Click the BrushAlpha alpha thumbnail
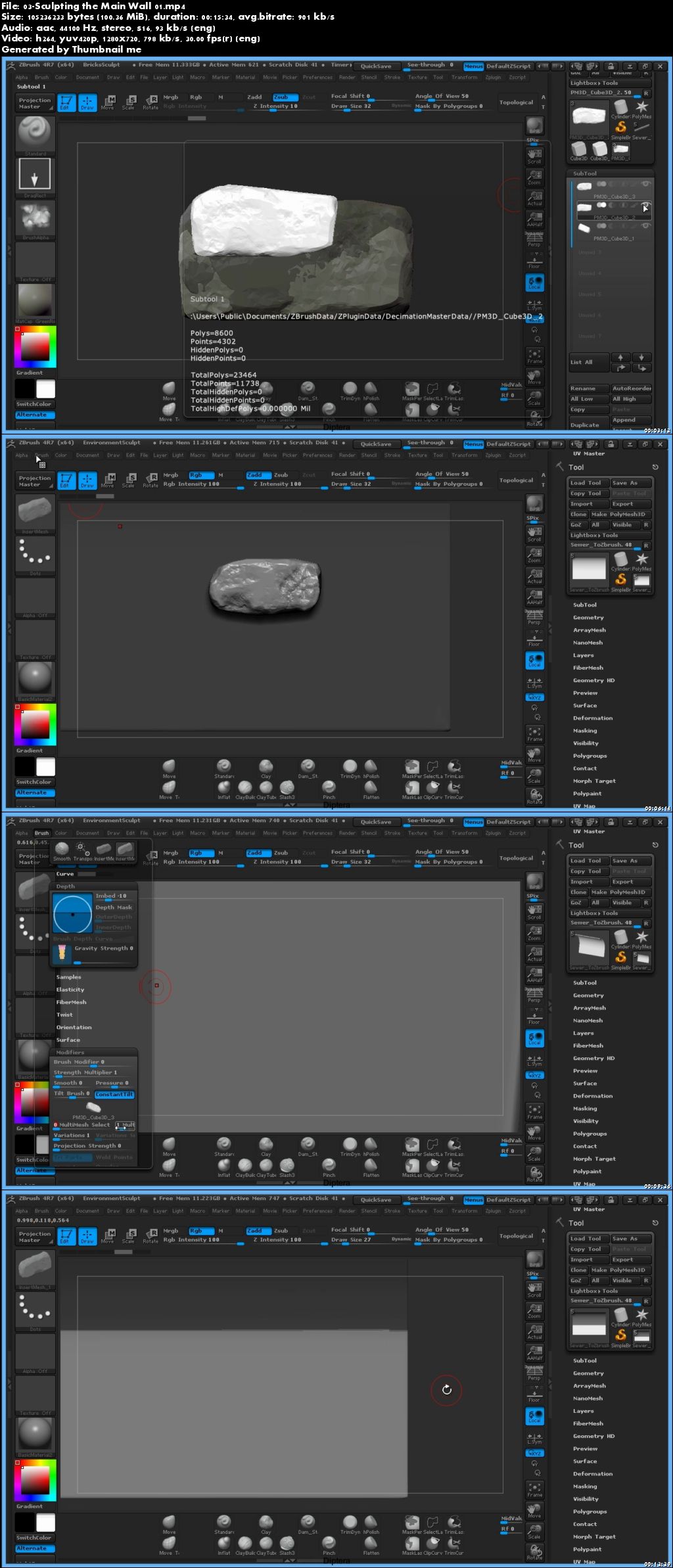Viewport: 673px width, 1568px height. tap(34, 217)
